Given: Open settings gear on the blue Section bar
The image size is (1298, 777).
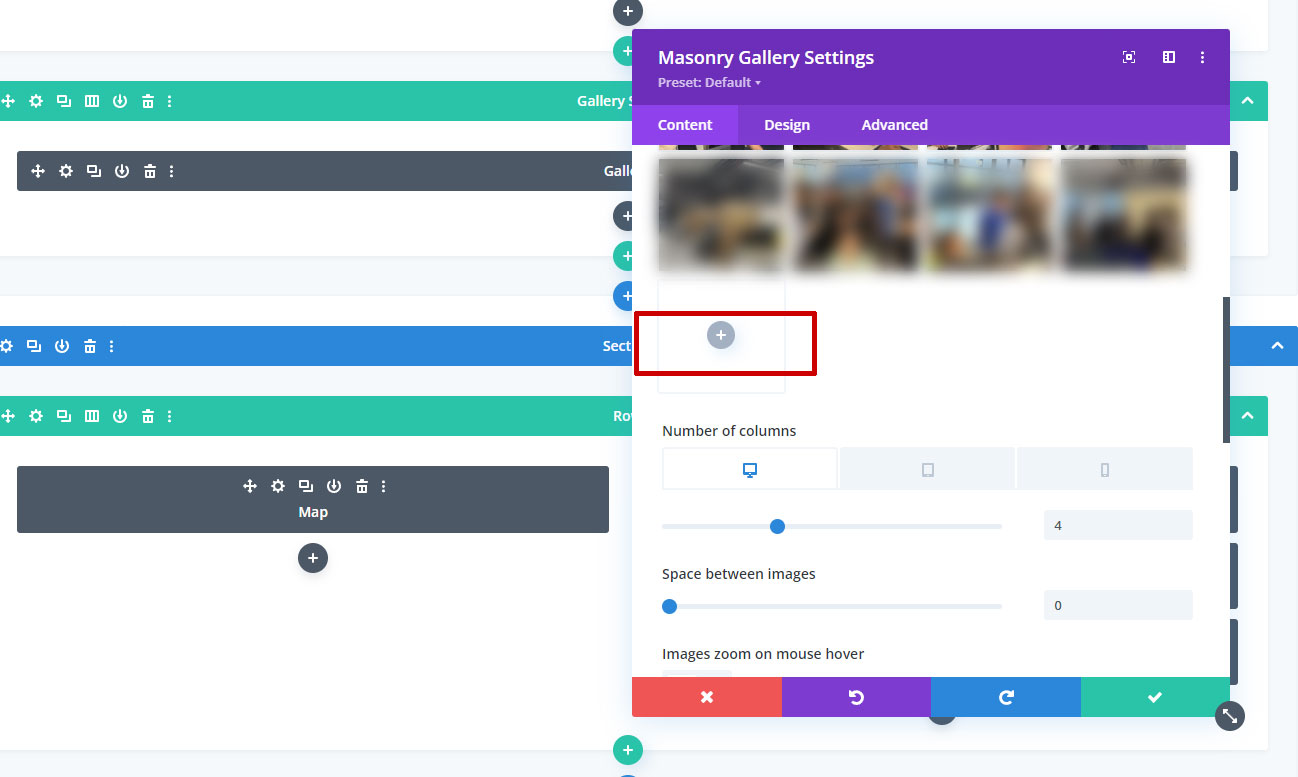Looking at the screenshot, I should [x=6, y=346].
